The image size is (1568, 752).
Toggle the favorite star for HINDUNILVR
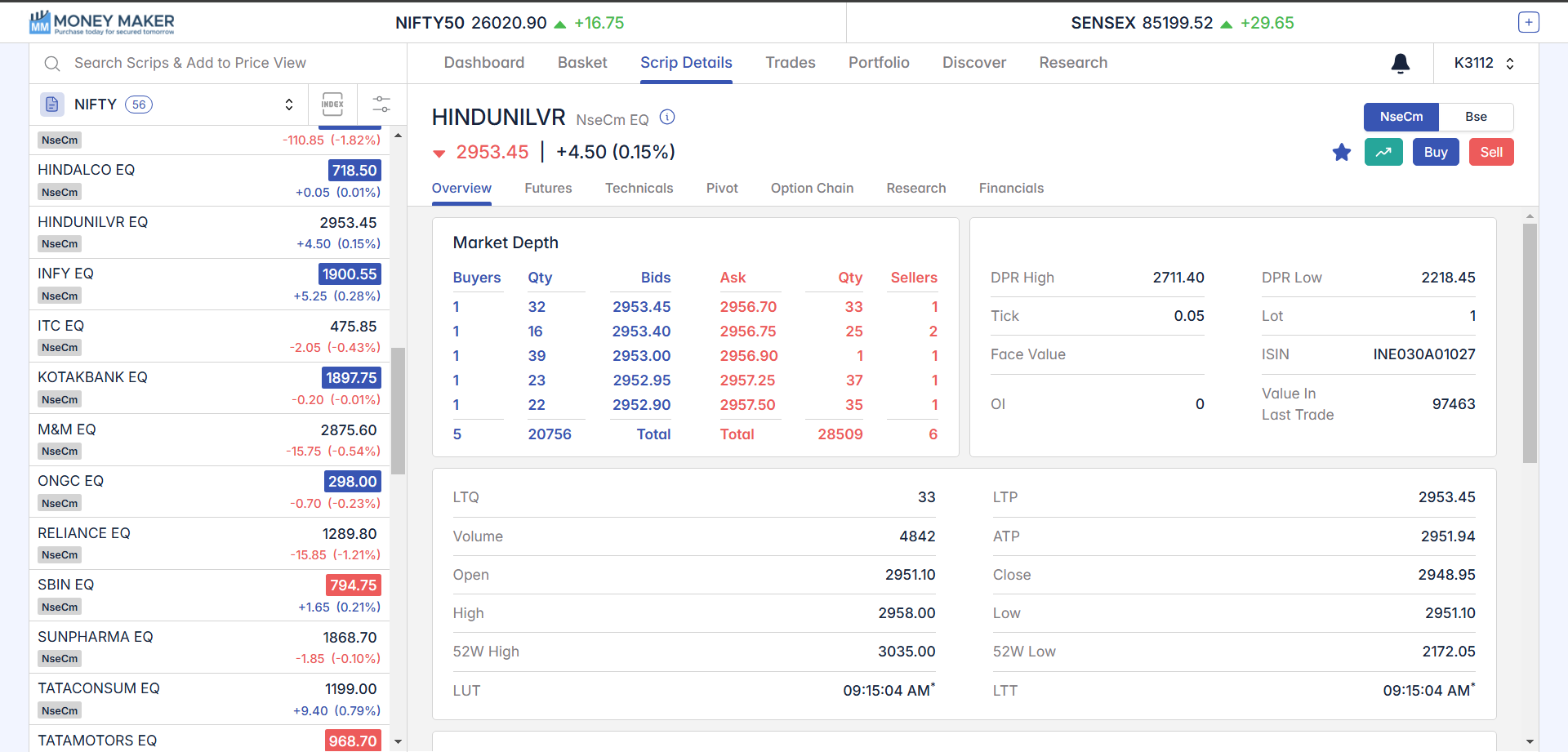tap(1342, 153)
